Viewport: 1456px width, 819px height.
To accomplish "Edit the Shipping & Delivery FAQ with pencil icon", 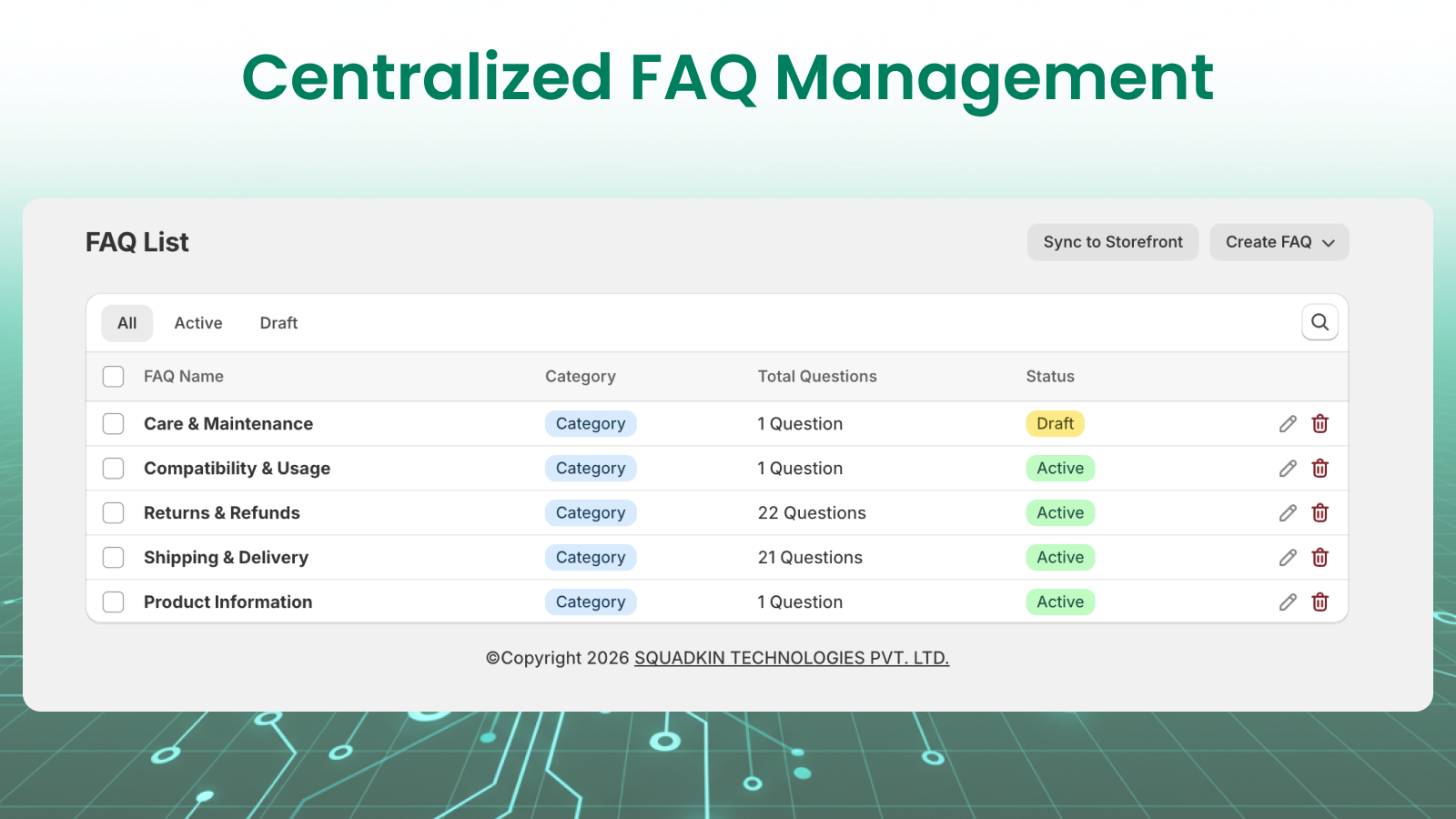I will (1288, 557).
